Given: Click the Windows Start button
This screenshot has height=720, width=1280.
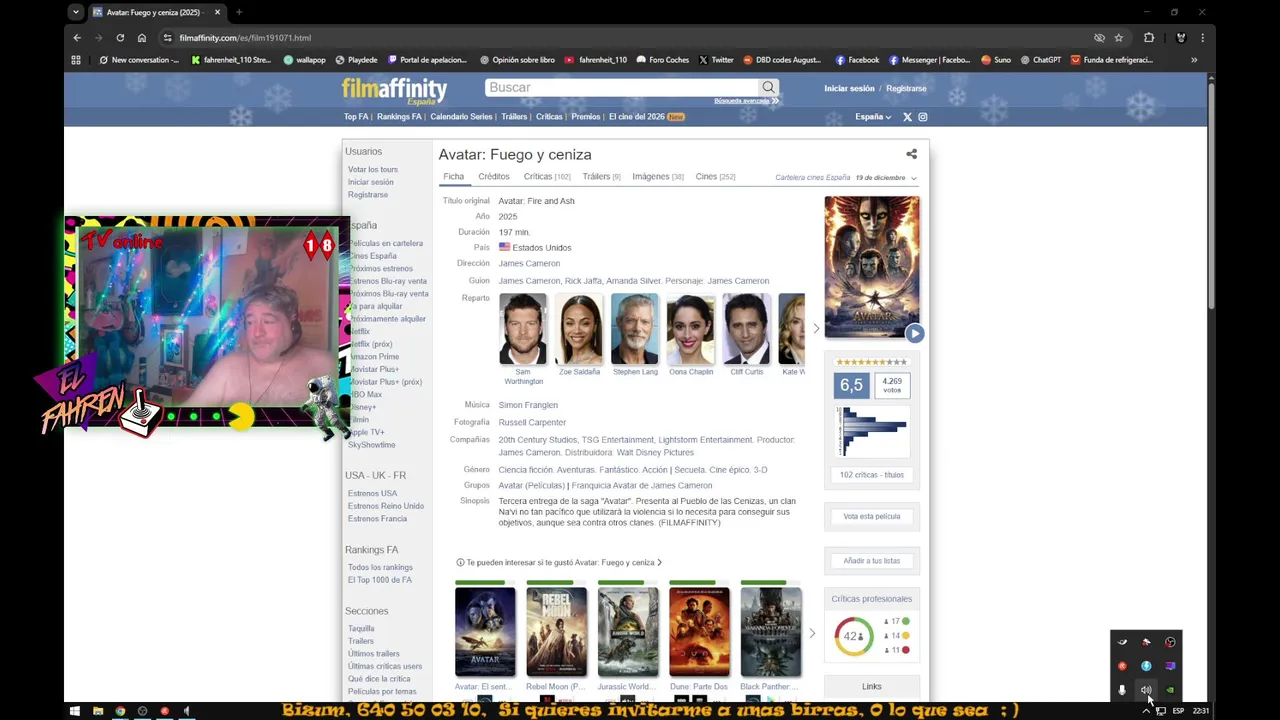Looking at the screenshot, I should pos(74,711).
